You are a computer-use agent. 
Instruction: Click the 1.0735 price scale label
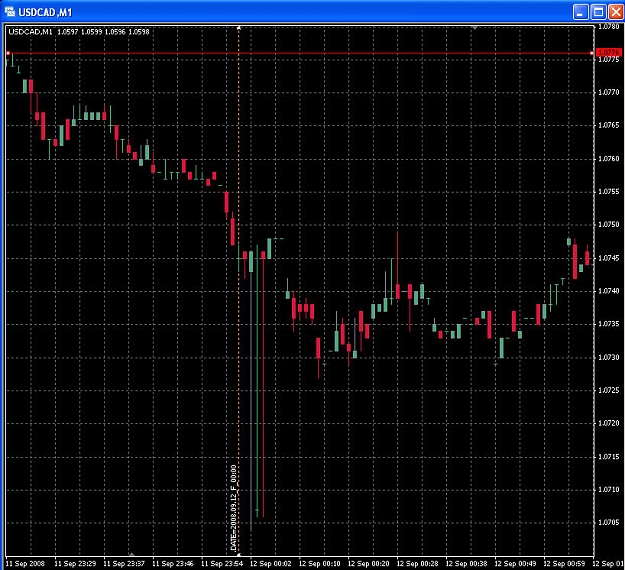[609, 324]
